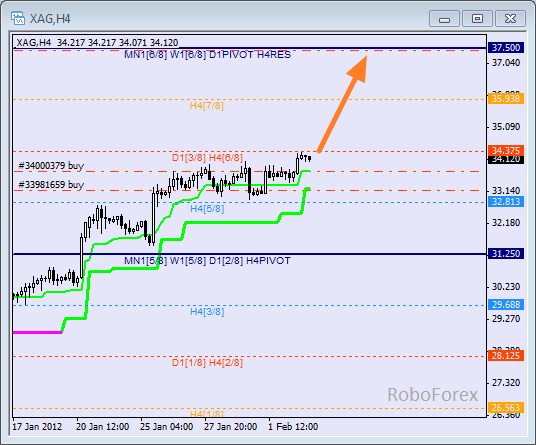The width and height of the screenshot is (536, 445).
Task: Click the 32.813 blue price tag
Action: click(x=506, y=202)
